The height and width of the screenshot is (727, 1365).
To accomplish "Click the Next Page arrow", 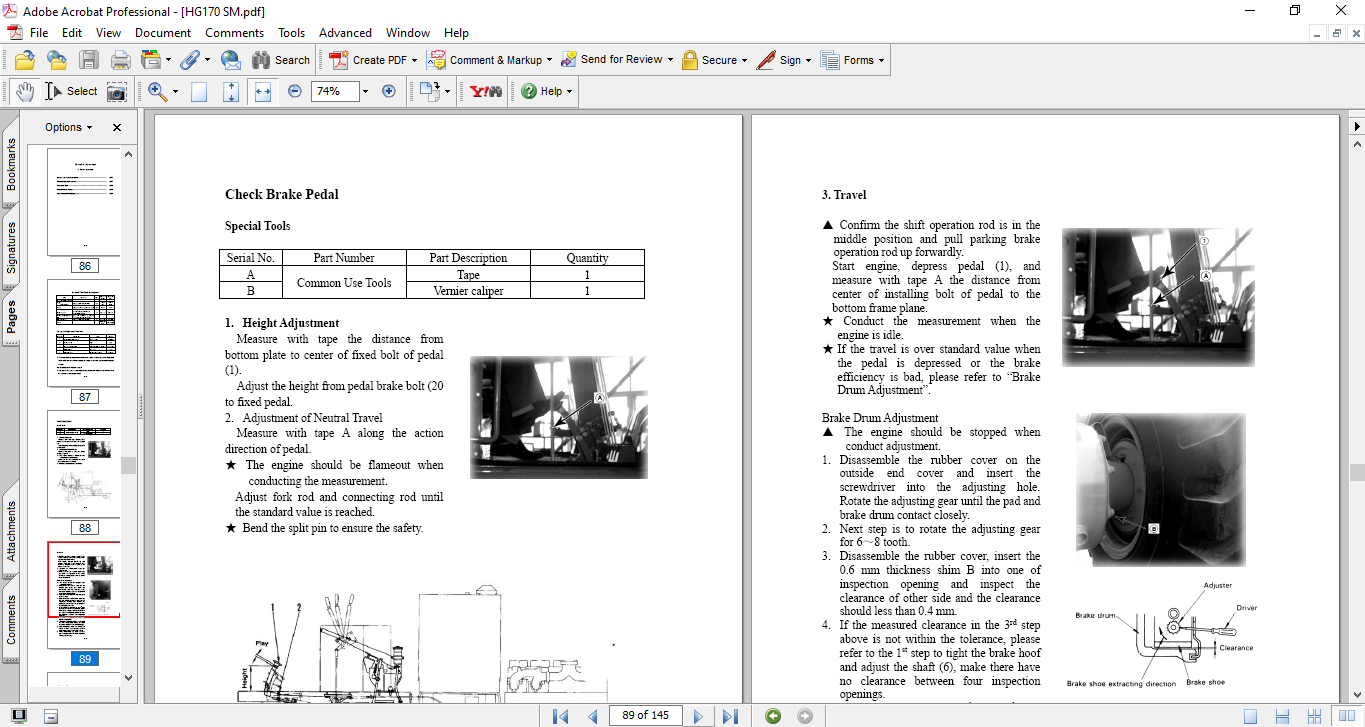I will point(698,716).
